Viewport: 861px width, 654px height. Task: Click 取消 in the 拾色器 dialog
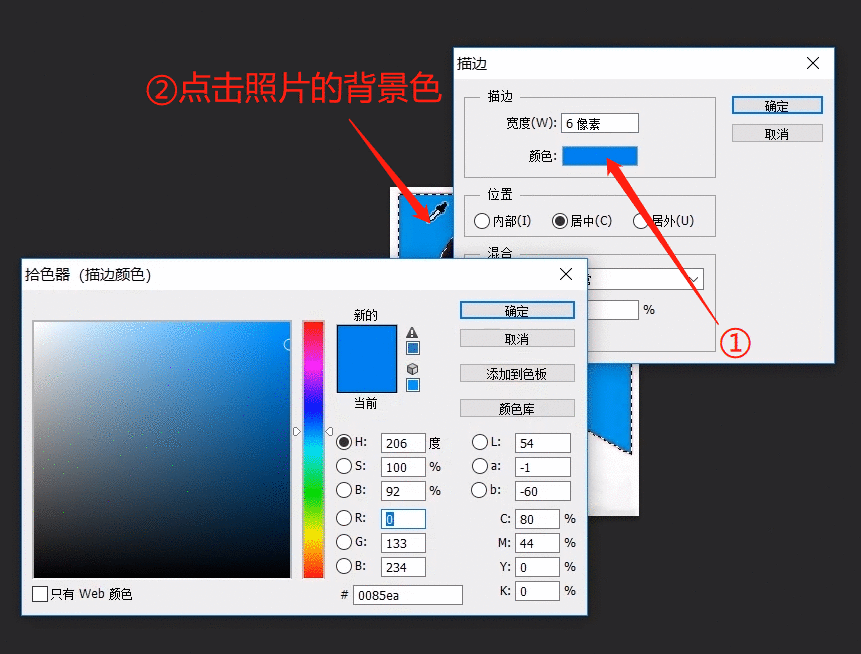(517, 338)
